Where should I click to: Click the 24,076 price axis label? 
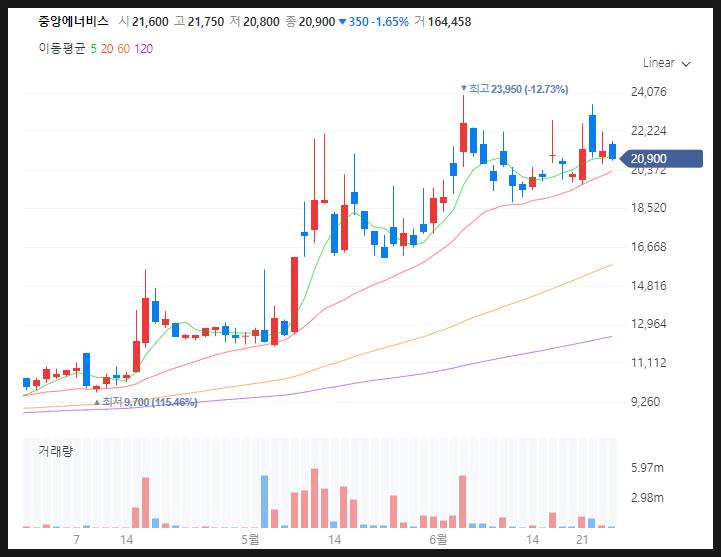648,92
